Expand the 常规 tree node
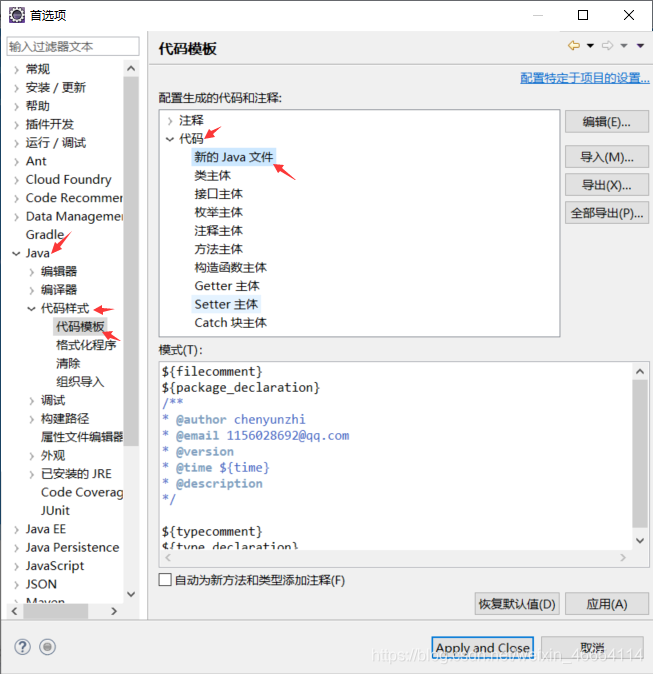Screen dimensions: 653x674 (16, 70)
